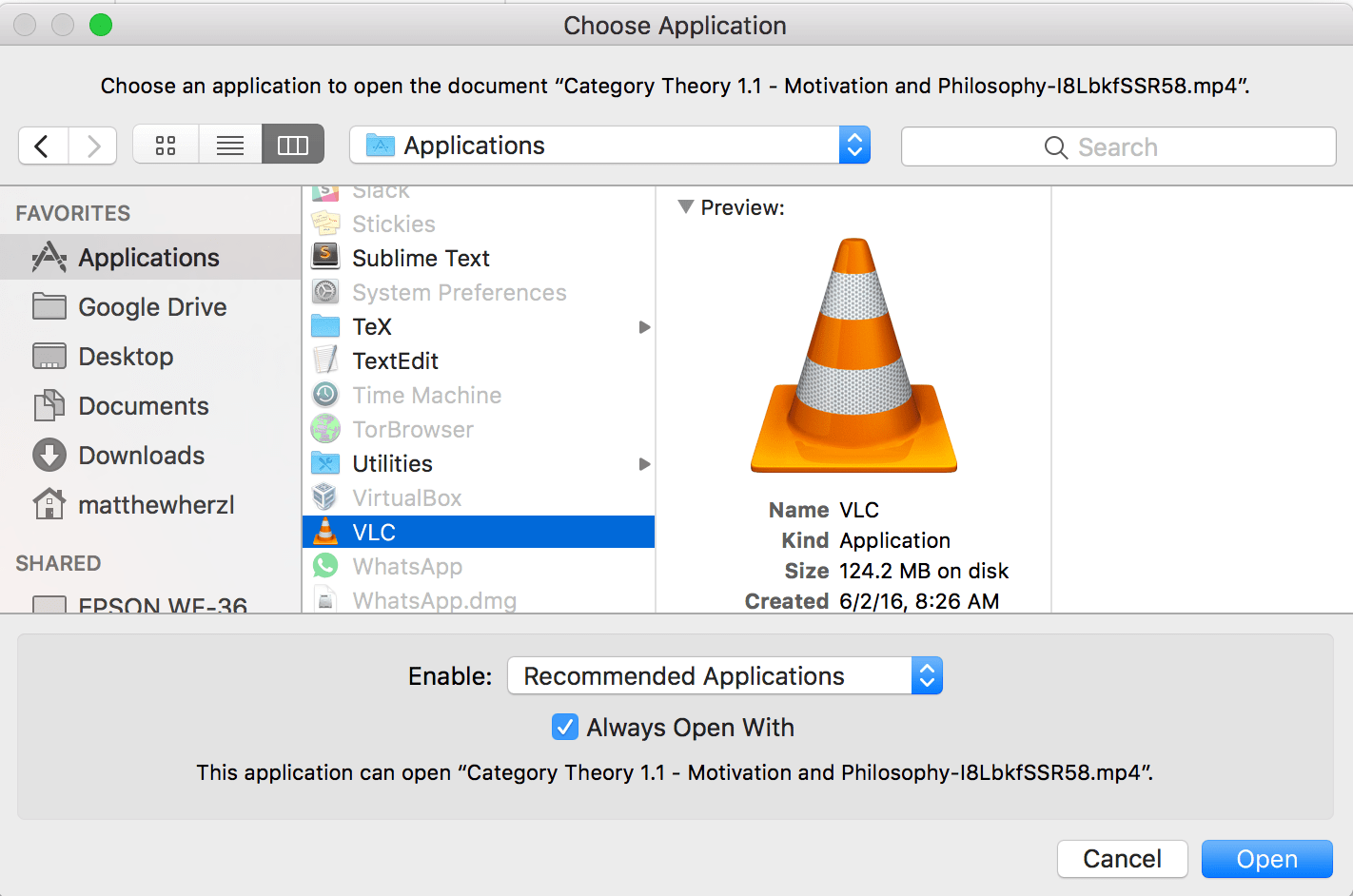1353x896 pixels.
Task: Click the VLC cone icon in list
Action: [x=325, y=532]
